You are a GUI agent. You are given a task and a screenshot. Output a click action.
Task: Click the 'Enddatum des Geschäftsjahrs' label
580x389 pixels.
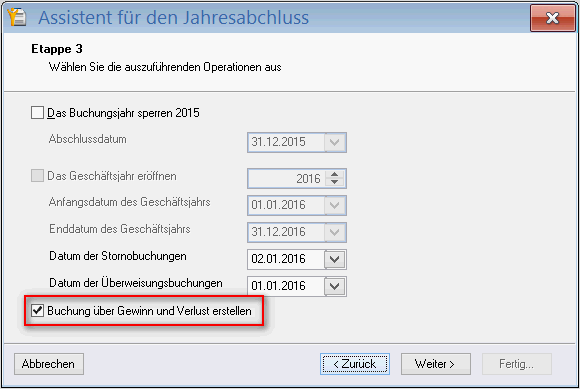(x=119, y=229)
